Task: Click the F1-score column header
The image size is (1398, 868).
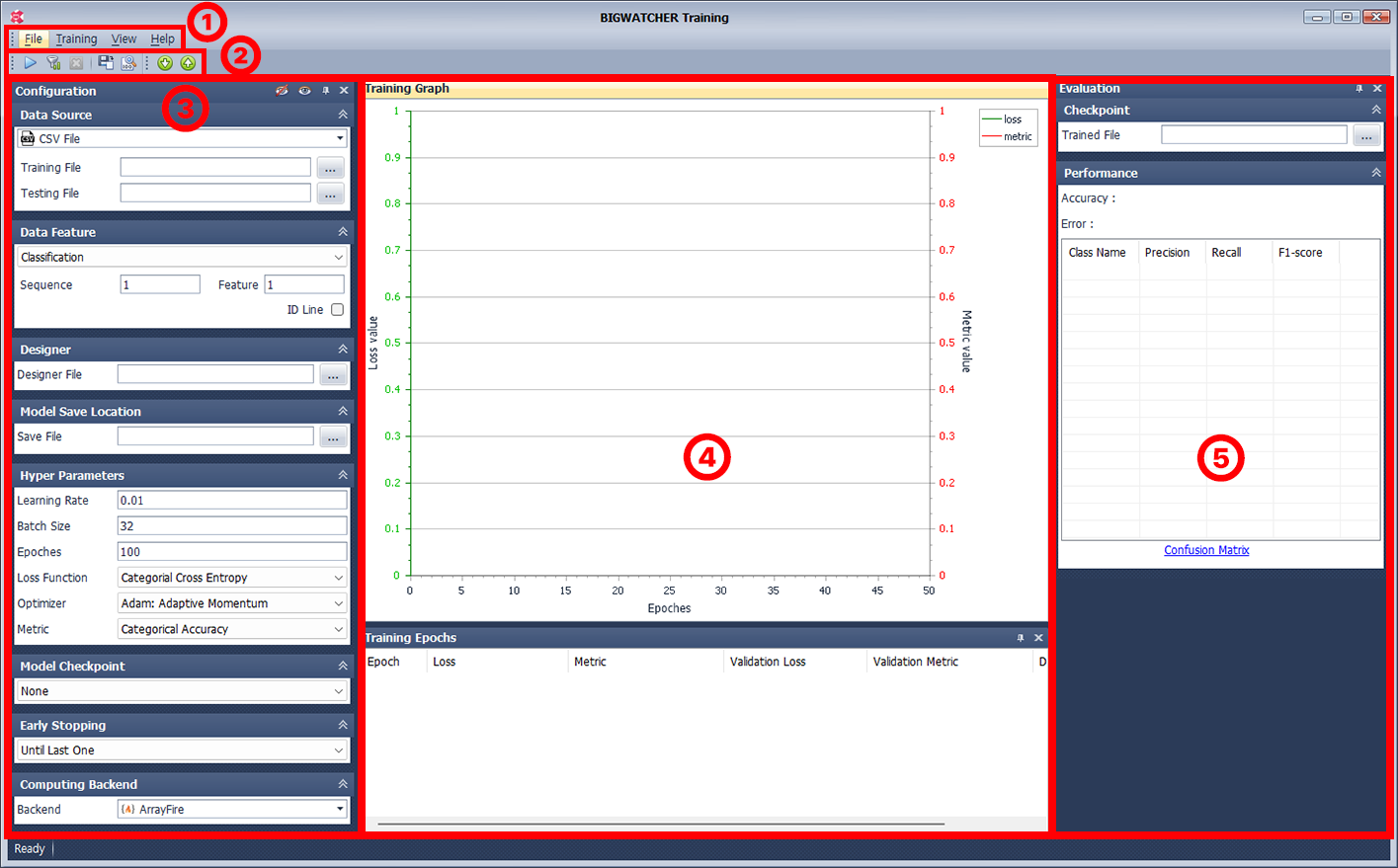Action: click(x=1306, y=253)
